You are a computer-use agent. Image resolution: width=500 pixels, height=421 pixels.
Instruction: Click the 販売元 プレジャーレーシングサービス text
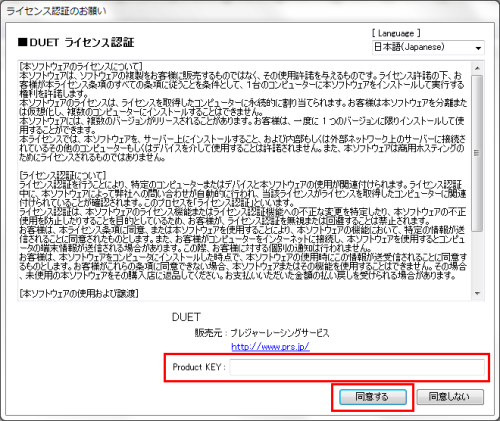tap(262, 333)
